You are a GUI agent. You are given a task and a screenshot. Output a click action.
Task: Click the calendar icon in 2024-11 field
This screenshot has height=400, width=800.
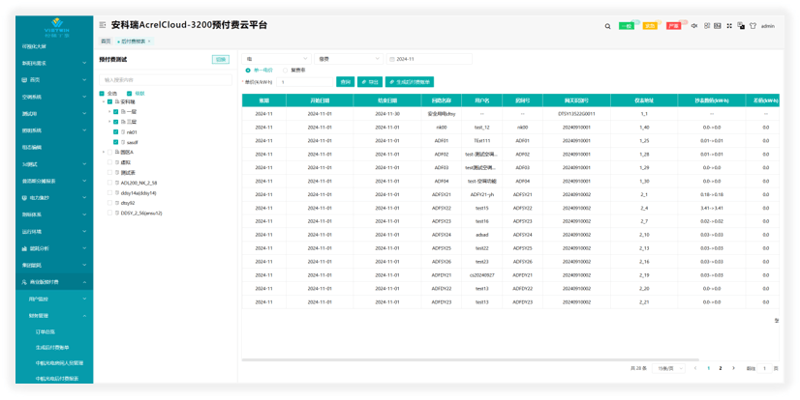tap(392, 59)
